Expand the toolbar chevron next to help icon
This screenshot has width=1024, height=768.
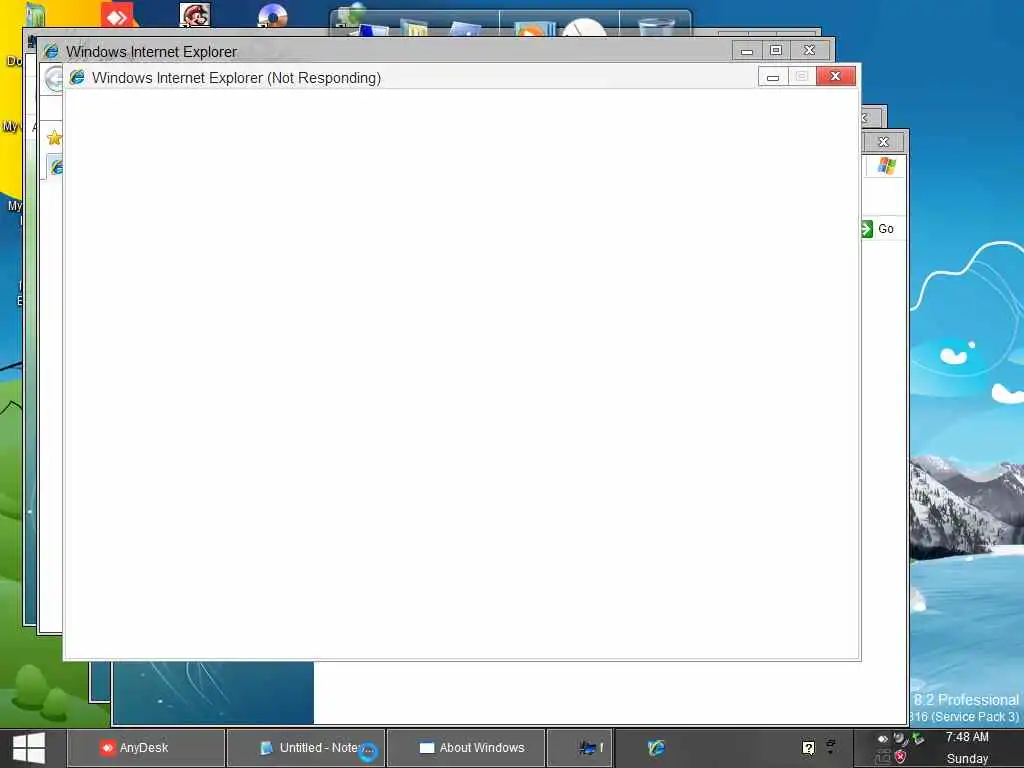[x=831, y=746]
